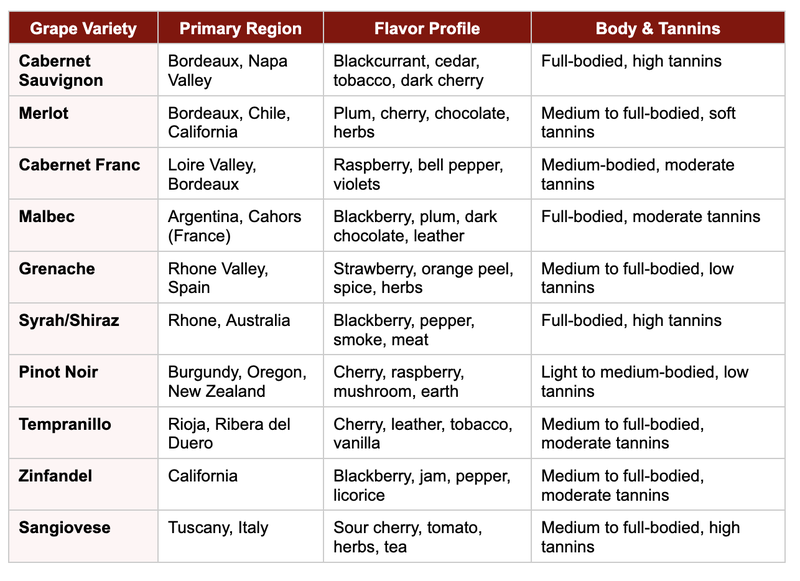Image resolution: width=800 pixels, height=581 pixels.
Task: Select the Sour cherry, tomato flavor cell
Action: 407,537
